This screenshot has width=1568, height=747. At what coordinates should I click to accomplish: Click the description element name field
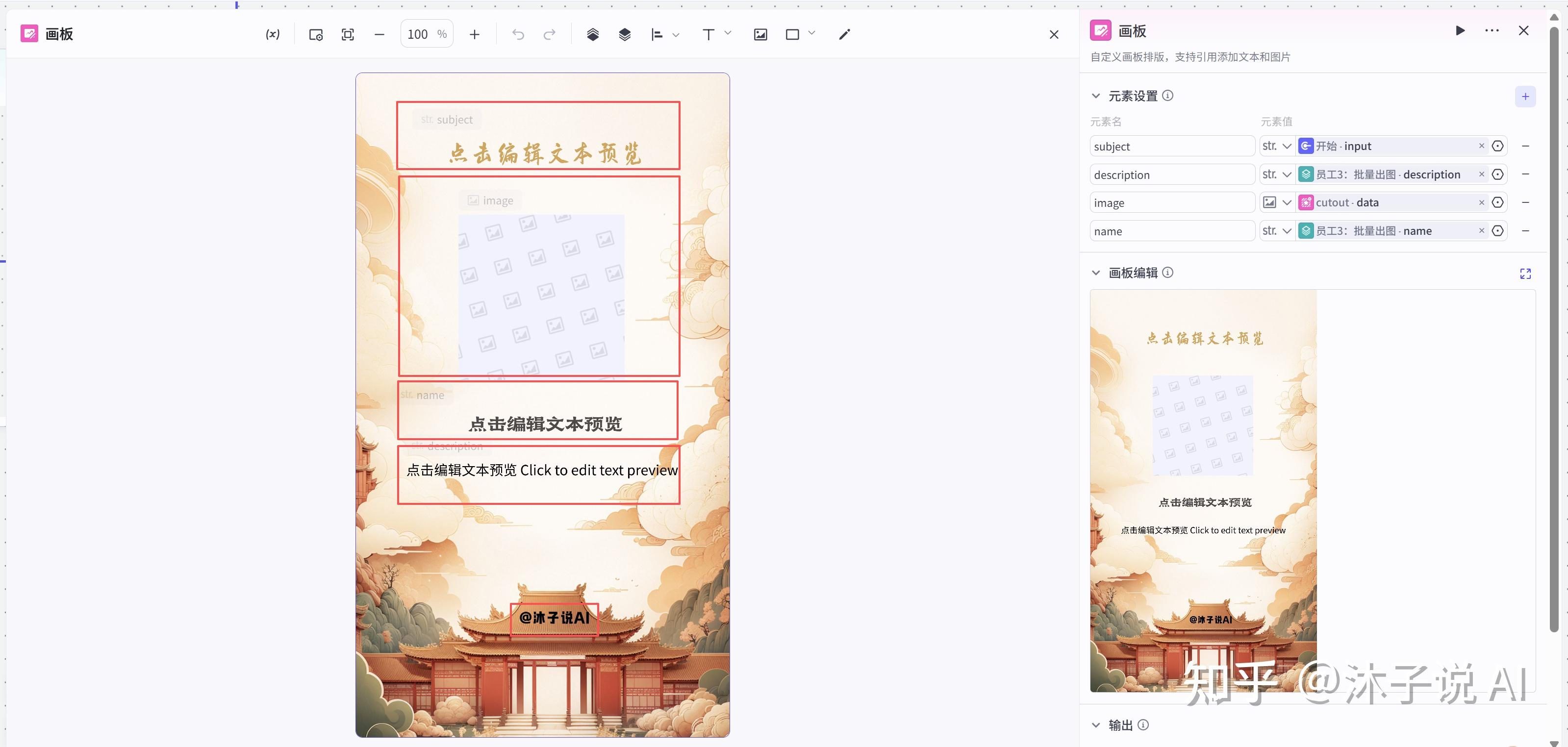(x=1172, y=174)
